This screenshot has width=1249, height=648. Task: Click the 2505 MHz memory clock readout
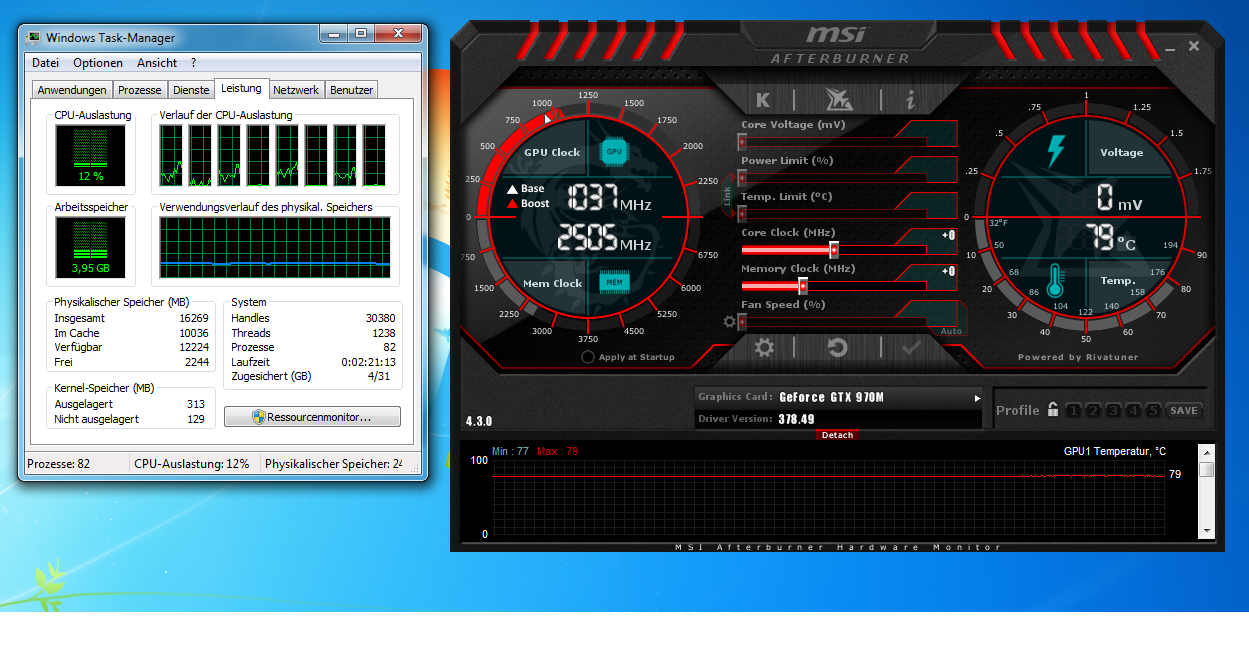604,237
